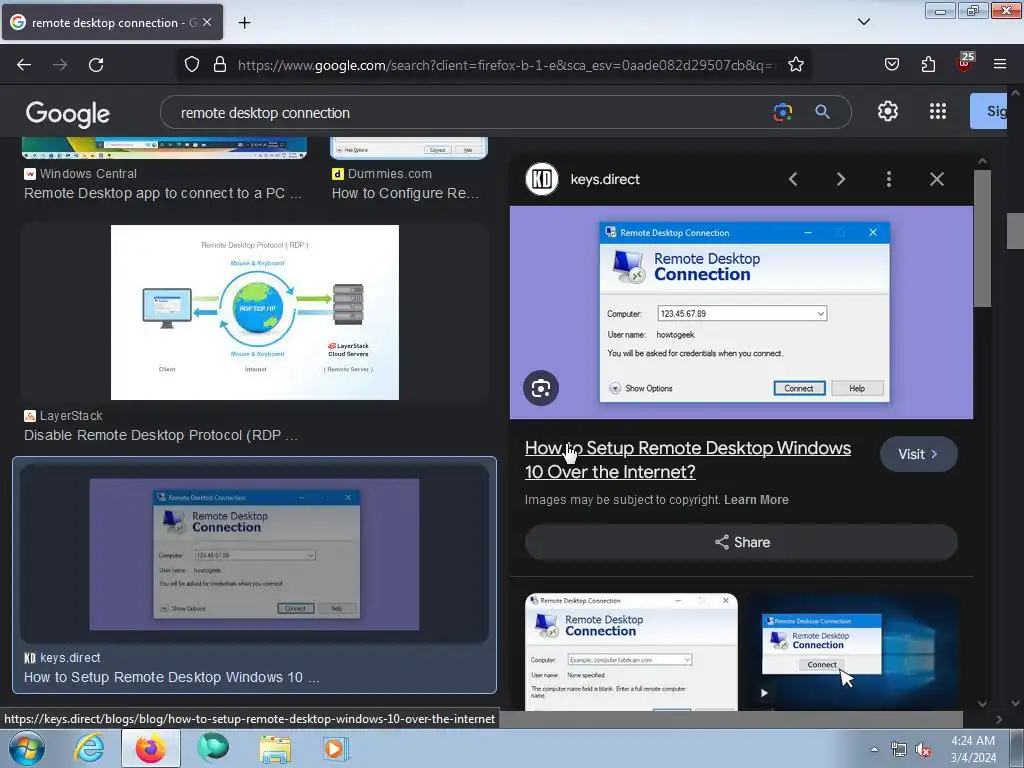
Task: Click the forward navigation arrow
Action: pyautogui.click(x=60, y=65)
